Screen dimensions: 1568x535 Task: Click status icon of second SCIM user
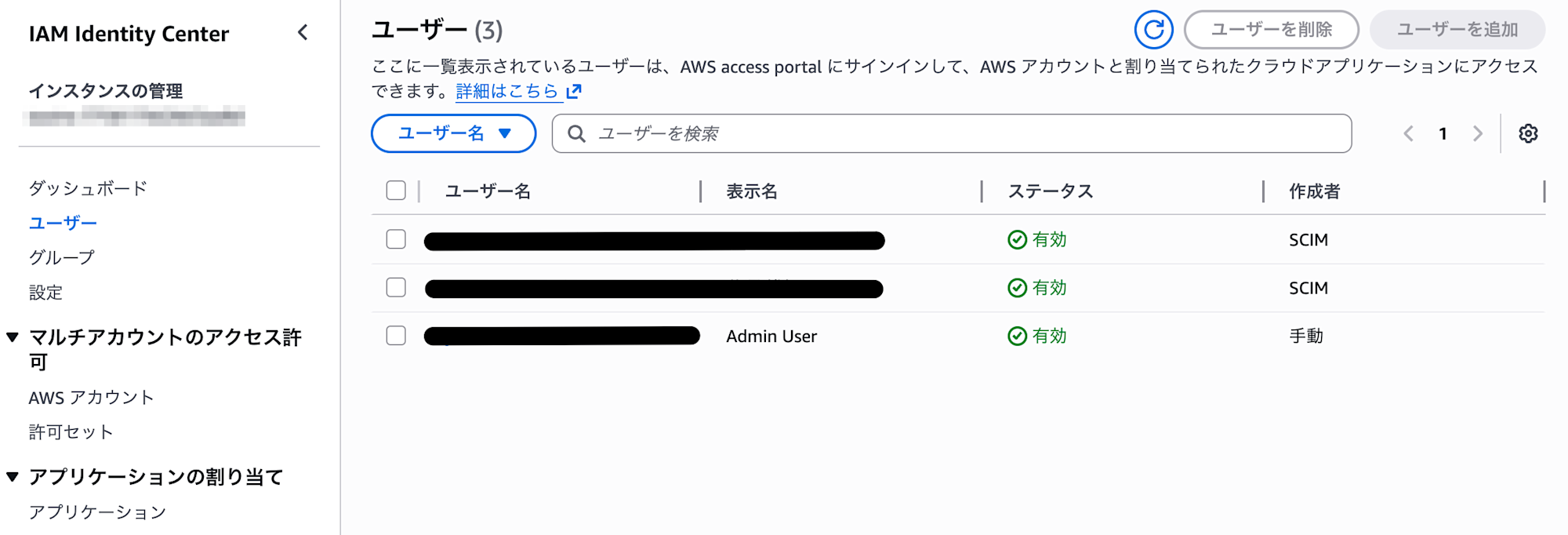click(x=1017, y=288)
